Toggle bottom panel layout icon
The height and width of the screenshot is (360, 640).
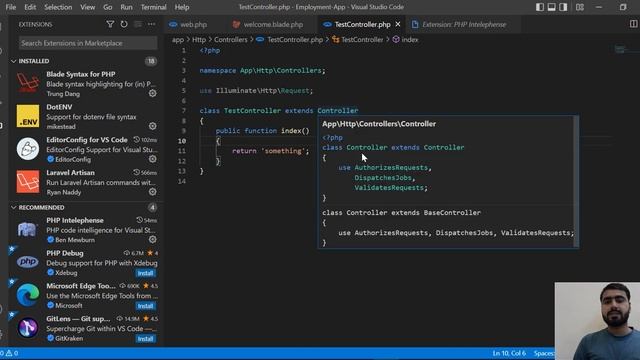(x=551, y=7)
